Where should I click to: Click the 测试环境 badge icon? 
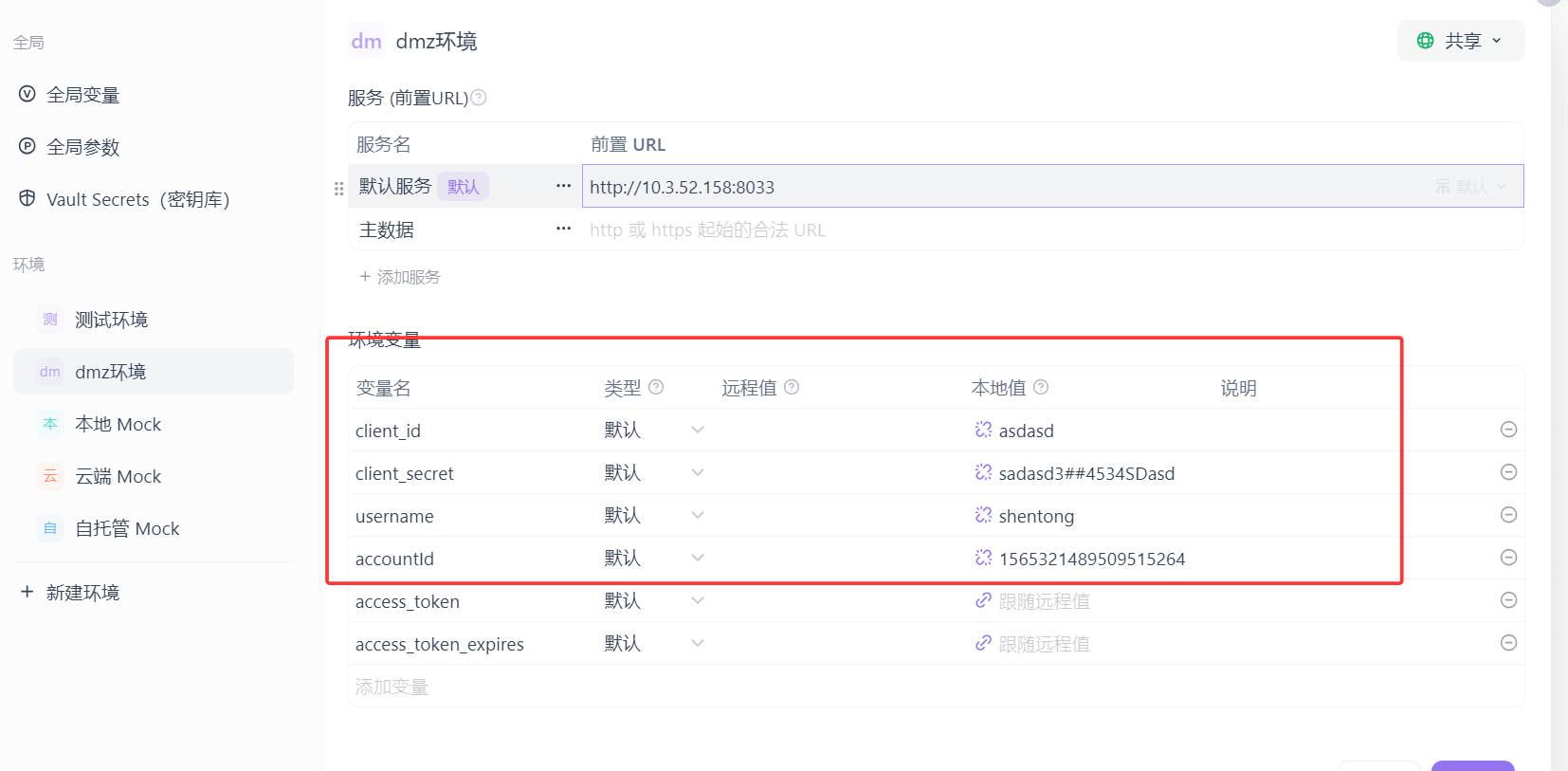(x=50, y=320)
